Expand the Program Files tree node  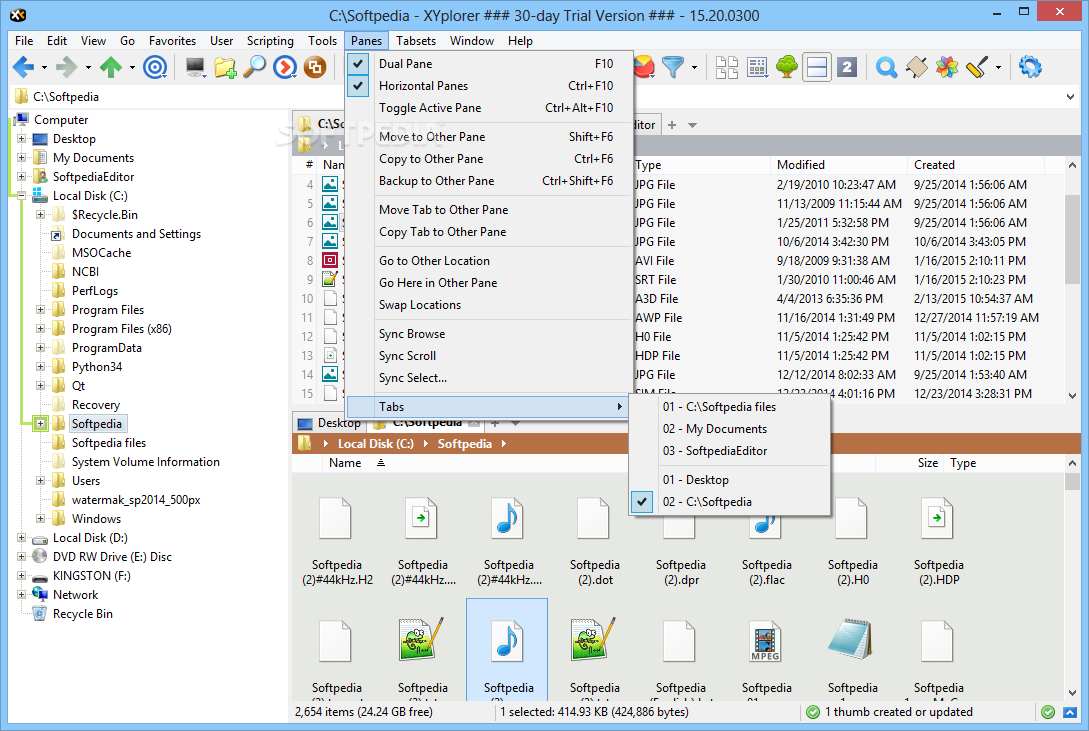coord(40,310)
